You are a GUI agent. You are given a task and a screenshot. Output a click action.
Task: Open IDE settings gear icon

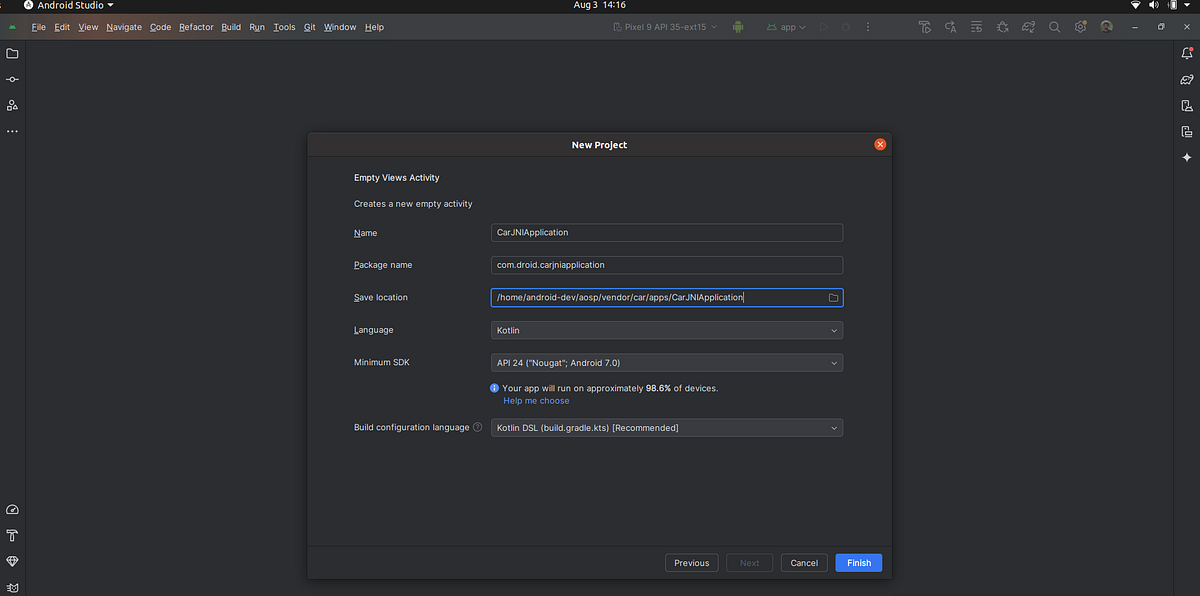1080,27
